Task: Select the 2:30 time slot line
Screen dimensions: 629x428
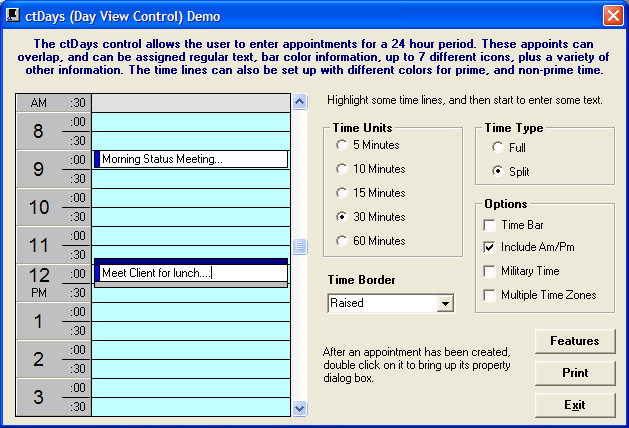Action: (191, 369)
